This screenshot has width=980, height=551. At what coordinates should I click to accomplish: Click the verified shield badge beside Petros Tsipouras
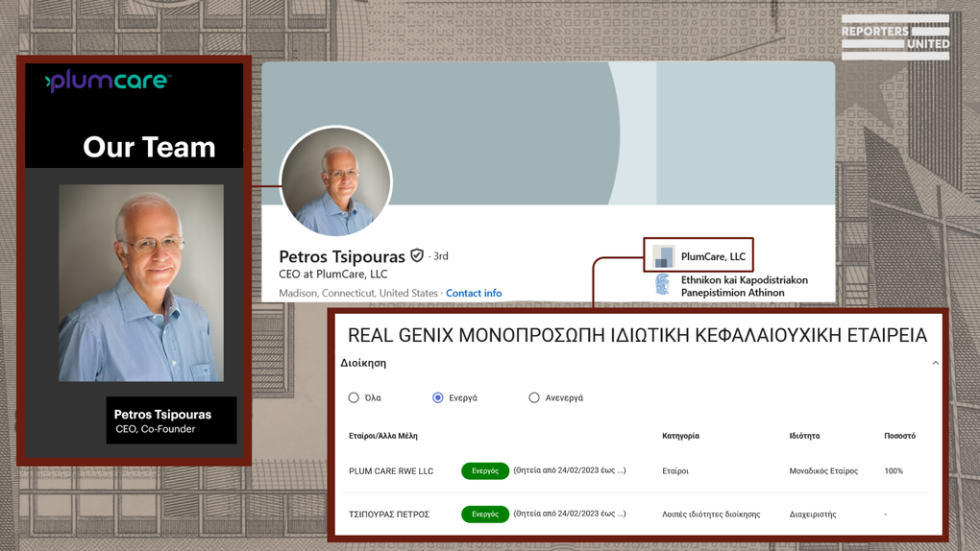coord(417,256)
